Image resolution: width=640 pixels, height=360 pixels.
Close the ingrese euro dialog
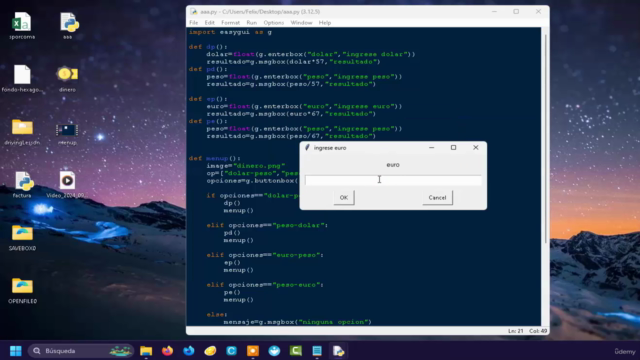pyautogui.click(x=476, y=148)
